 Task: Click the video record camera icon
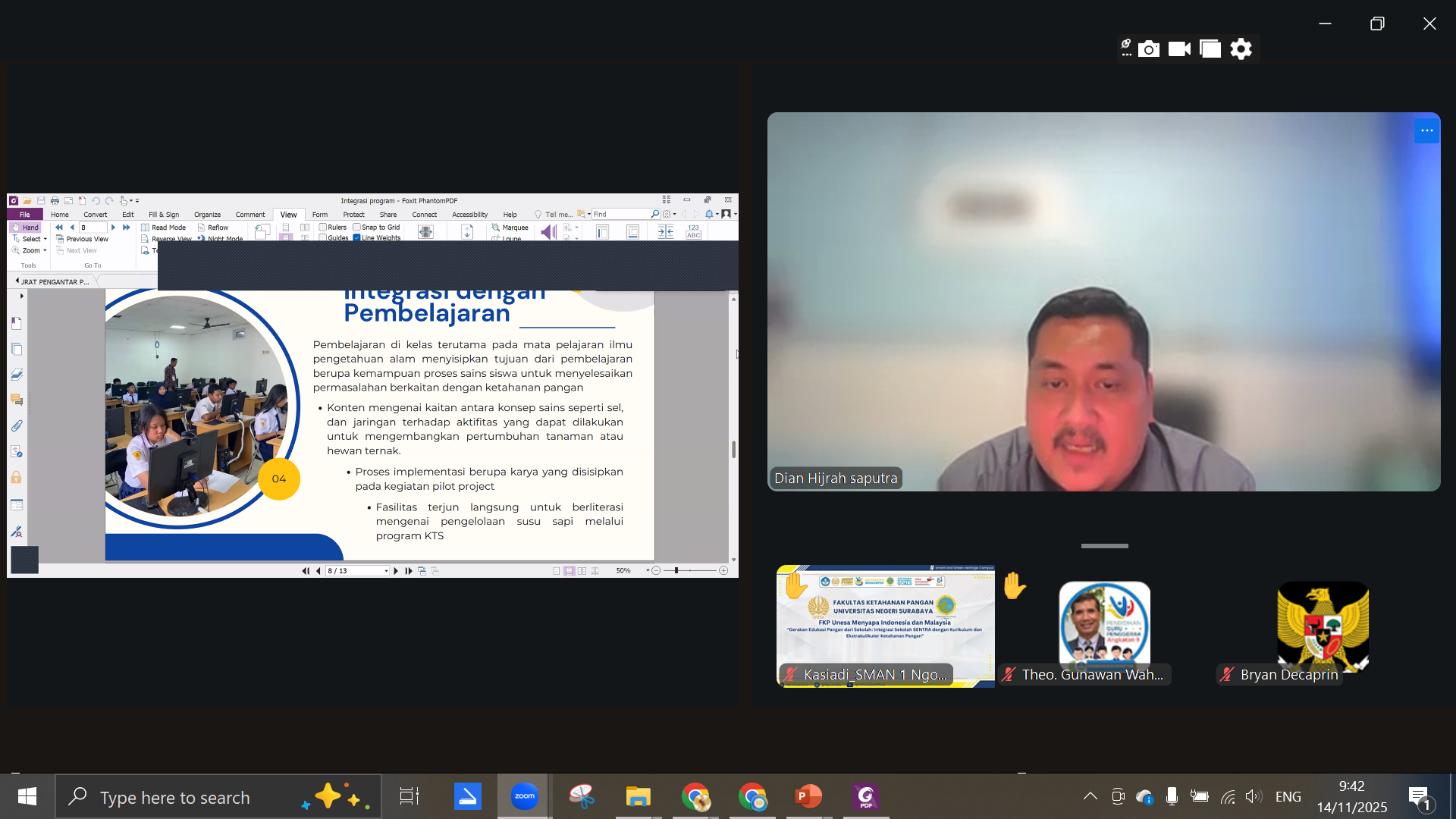tap(1179, 49)
